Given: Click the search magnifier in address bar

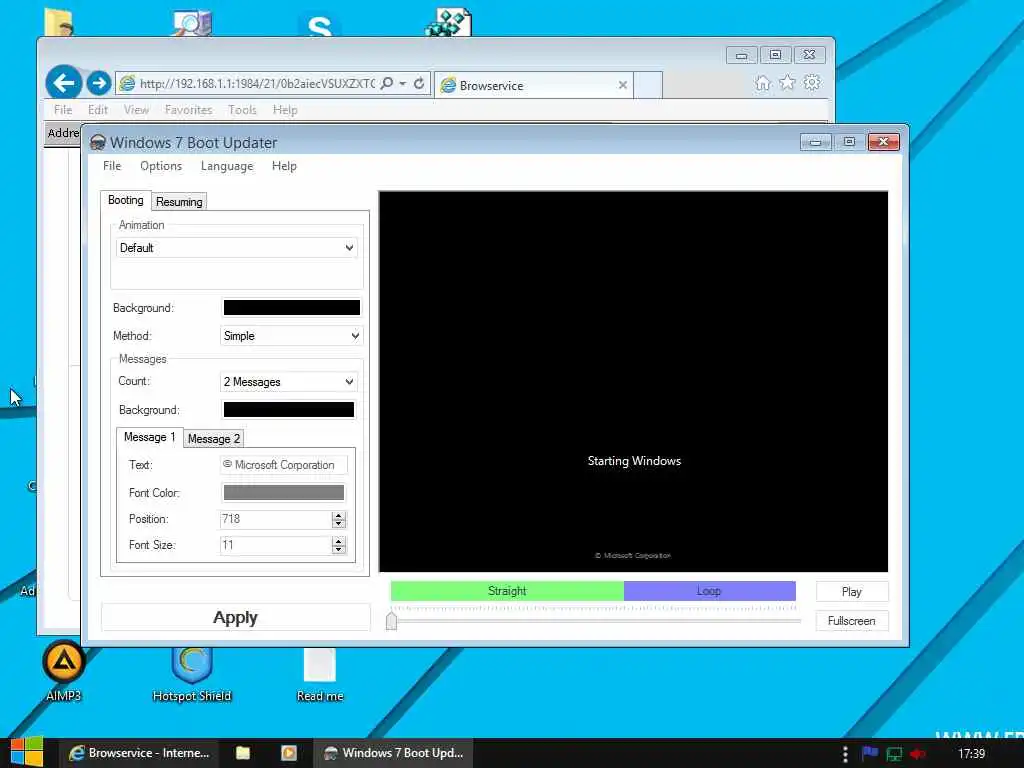Looking at the screenshot, I should pyautogui.click(x=387, y=84).
